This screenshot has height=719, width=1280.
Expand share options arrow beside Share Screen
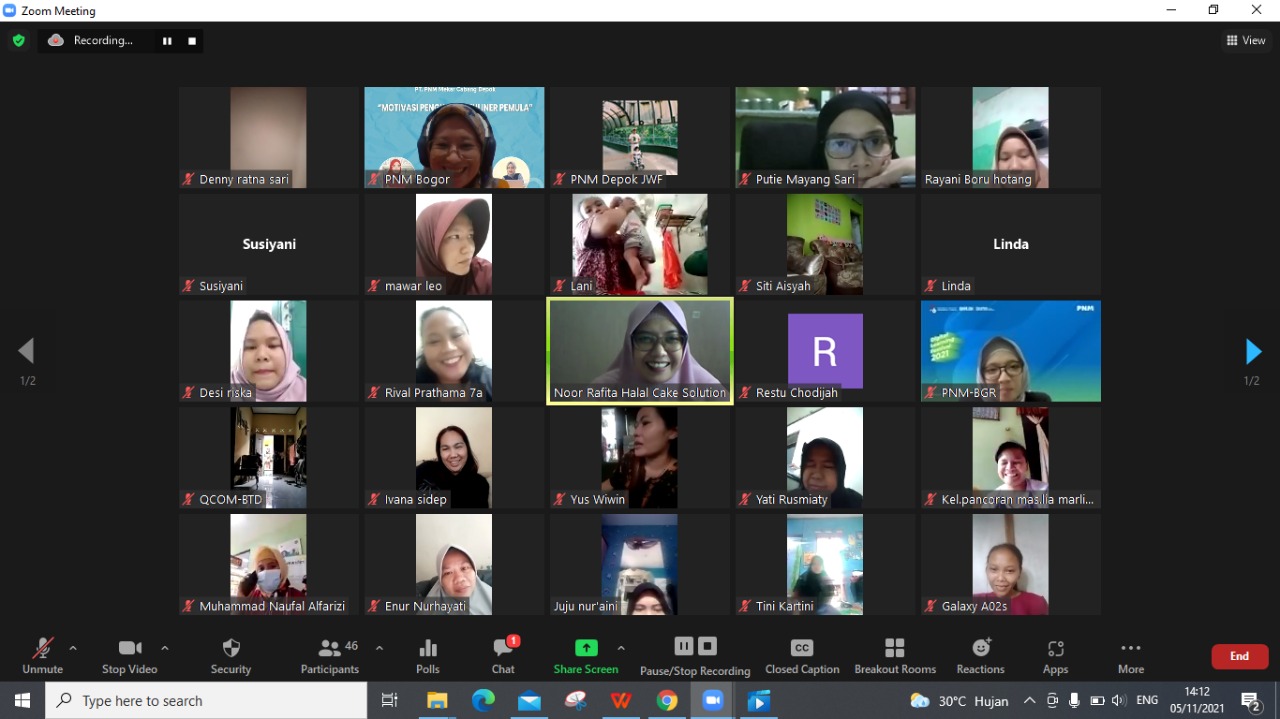621,648
